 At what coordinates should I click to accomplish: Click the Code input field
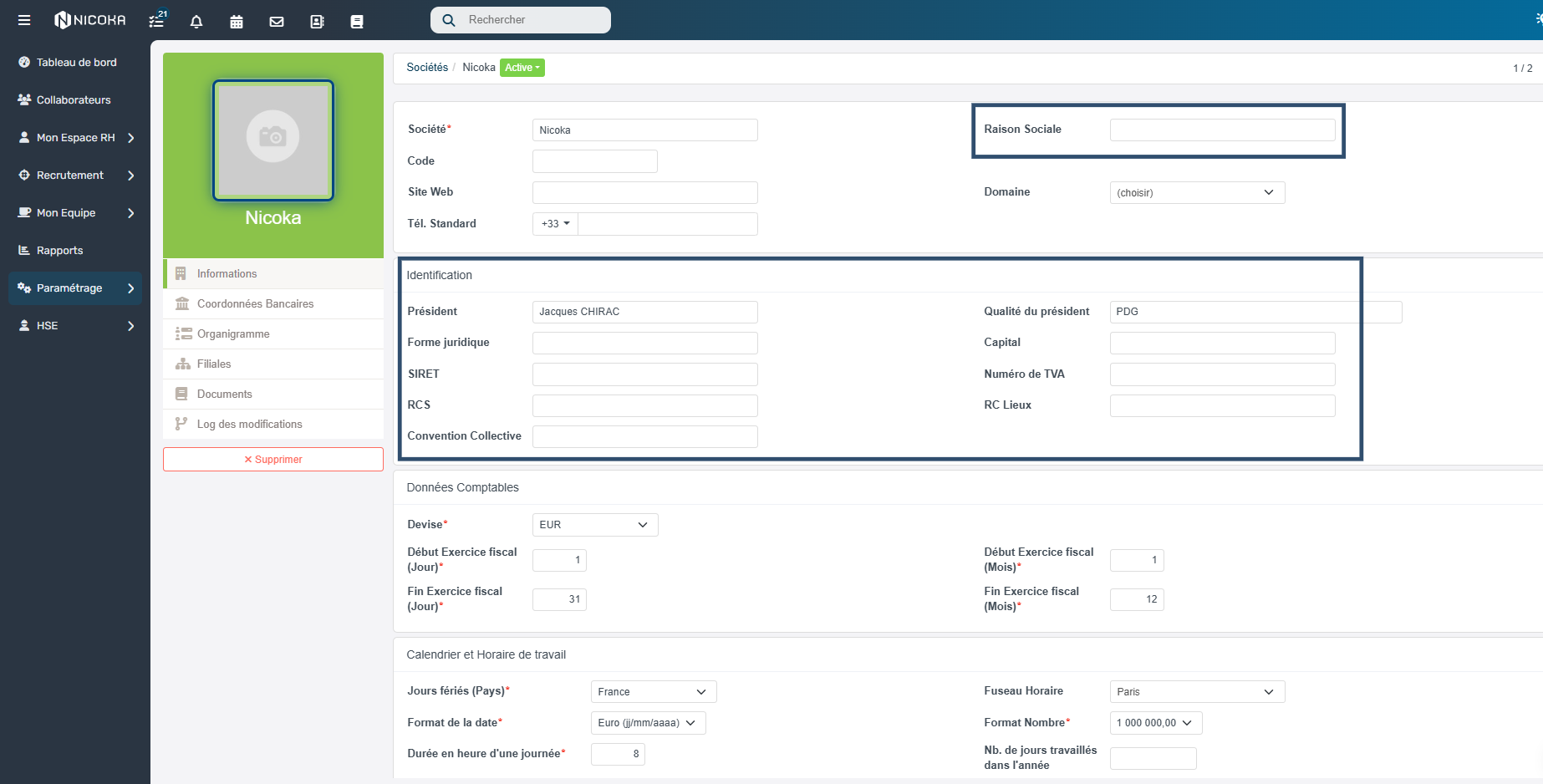(x=595, y=160)
